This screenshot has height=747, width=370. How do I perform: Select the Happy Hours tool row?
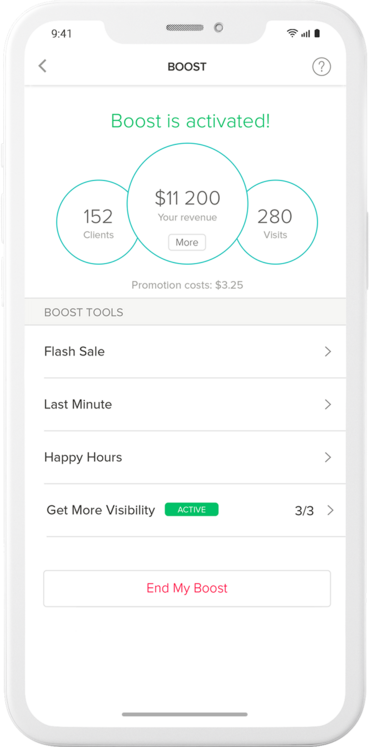(185, 457)
